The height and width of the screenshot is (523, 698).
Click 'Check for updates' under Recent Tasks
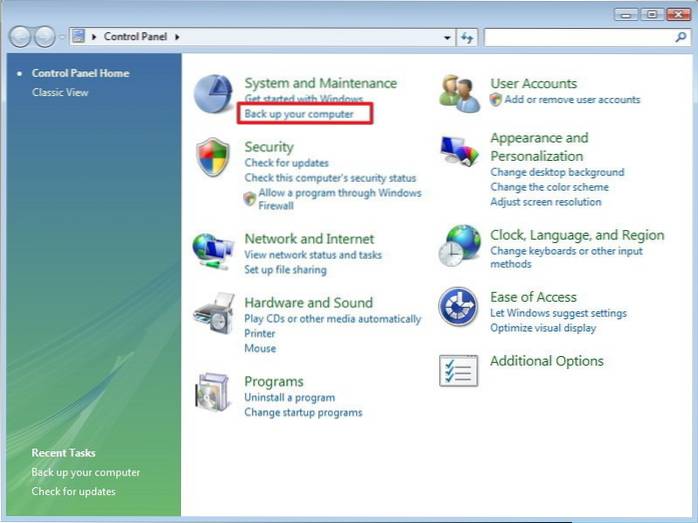73,491
